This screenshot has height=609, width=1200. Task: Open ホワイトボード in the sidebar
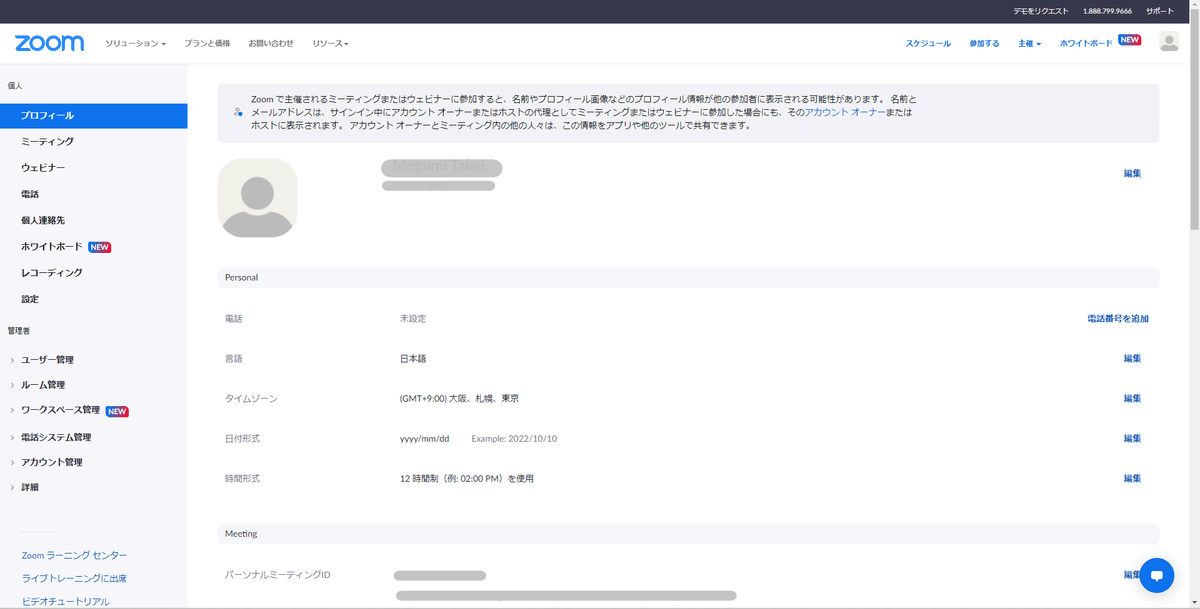(x=51, y=247)
